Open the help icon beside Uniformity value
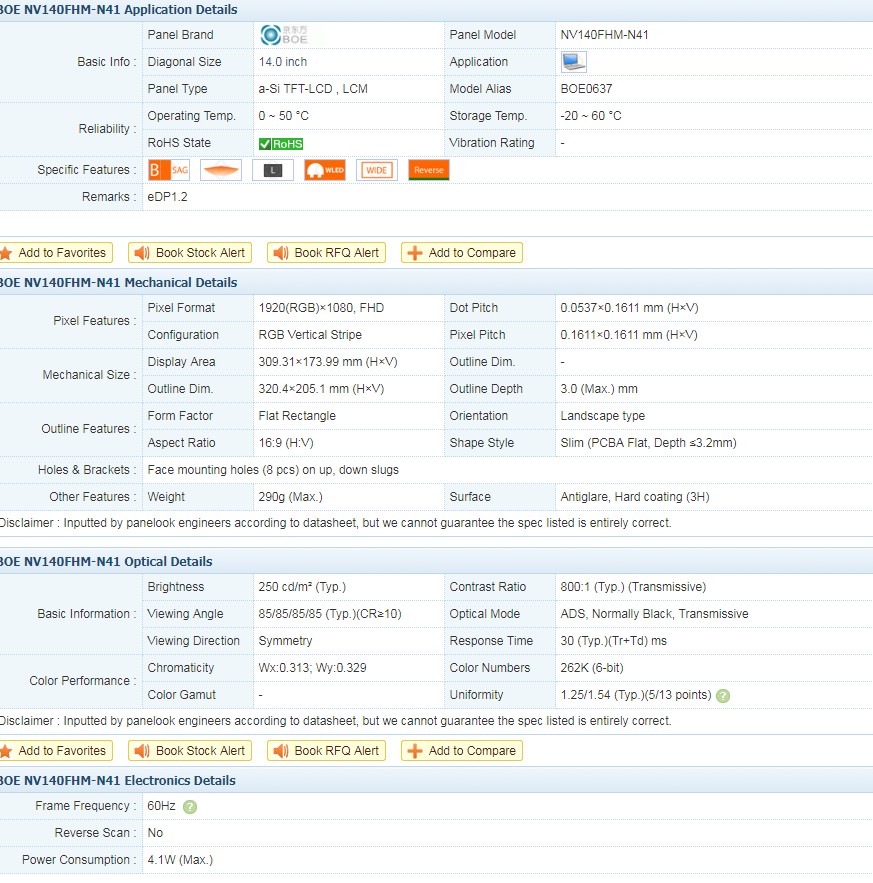 (x=723, y=696)
